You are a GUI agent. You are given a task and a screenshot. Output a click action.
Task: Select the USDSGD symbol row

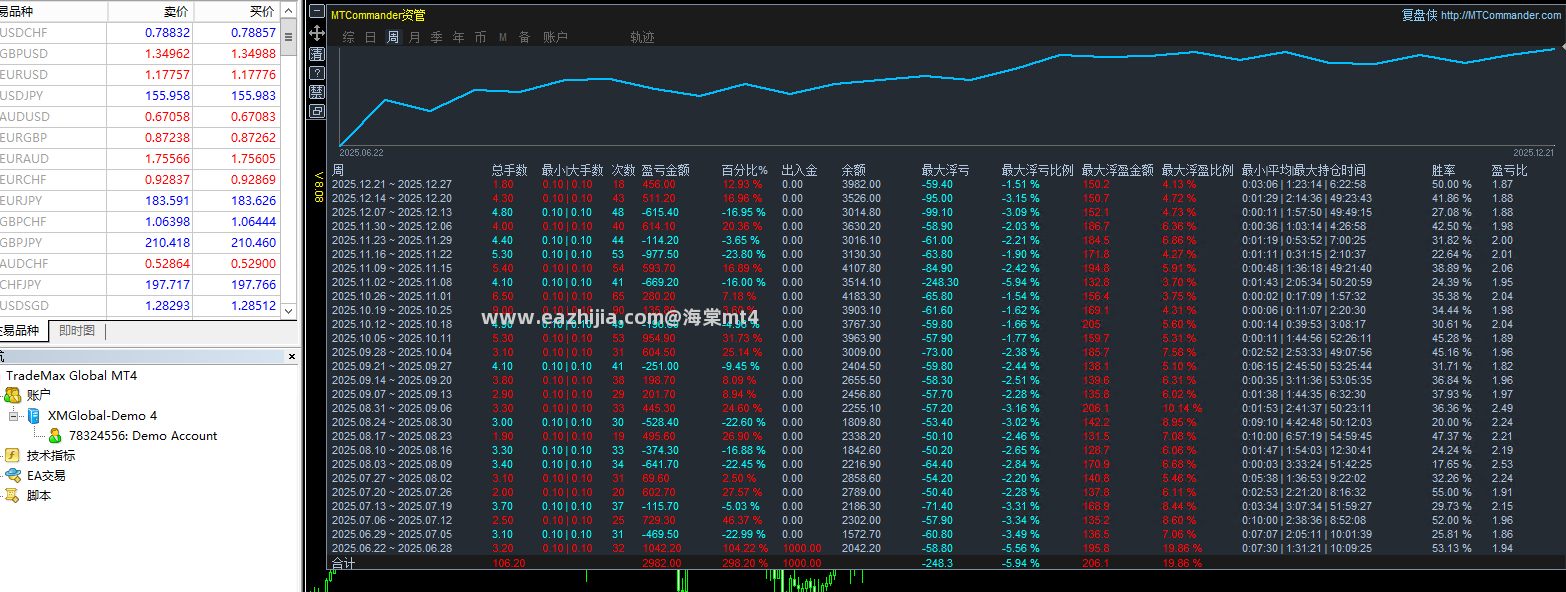point(140,305)
